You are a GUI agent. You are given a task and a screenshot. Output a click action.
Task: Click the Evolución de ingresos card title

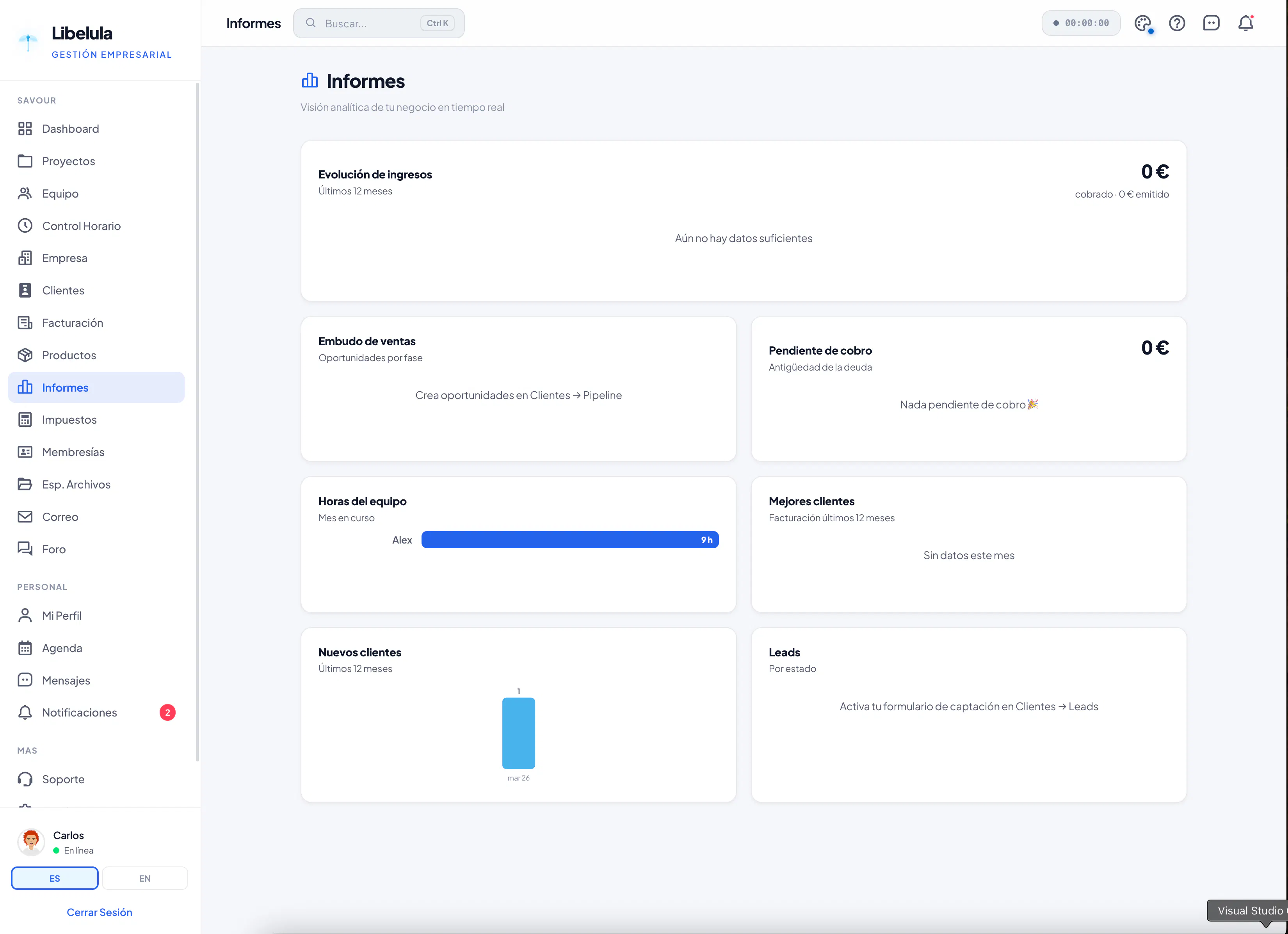(375, 175)
